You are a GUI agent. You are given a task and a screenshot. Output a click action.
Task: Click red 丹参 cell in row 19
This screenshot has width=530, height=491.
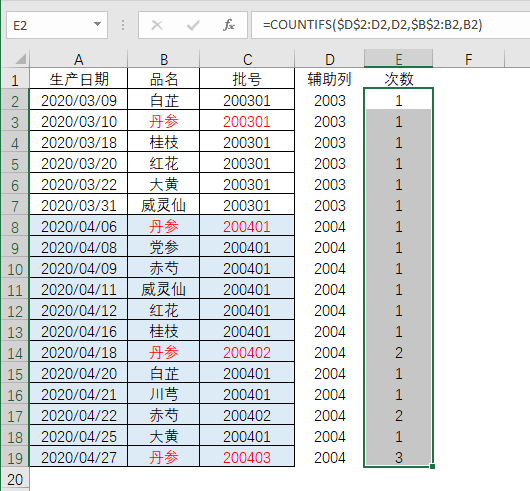pyautogui.click(x=164, y=458)
